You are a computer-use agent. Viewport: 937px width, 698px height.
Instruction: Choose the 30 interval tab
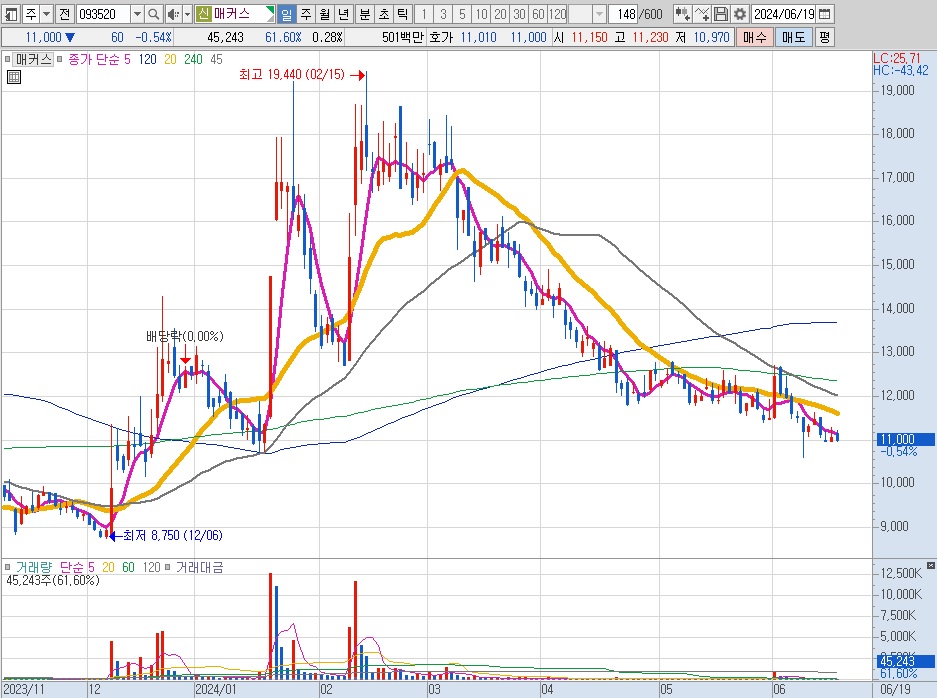[x=519, y=14]
